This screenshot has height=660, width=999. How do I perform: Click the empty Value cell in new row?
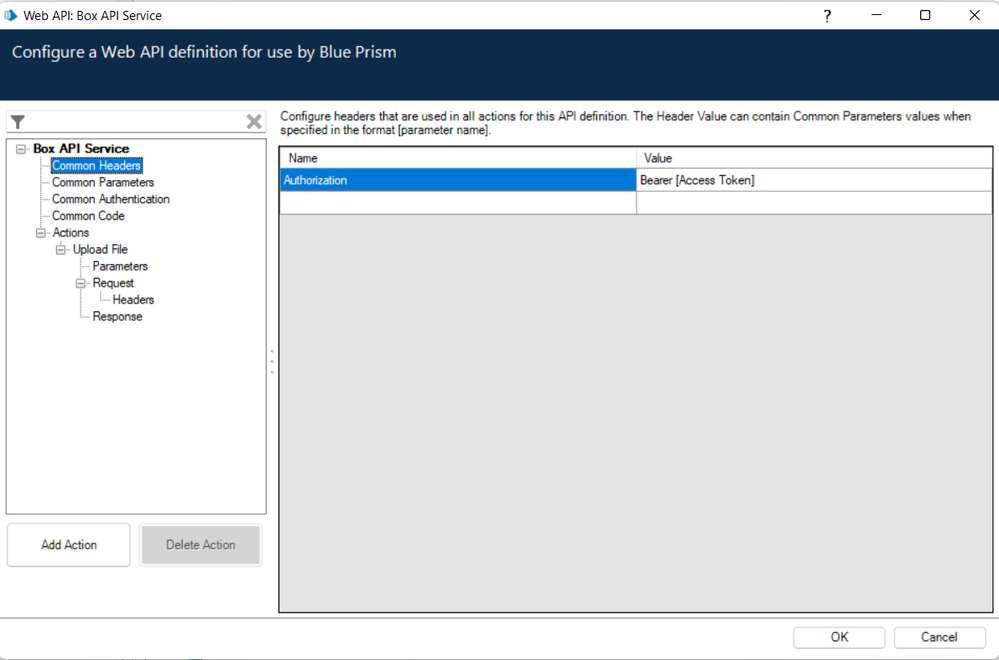click(x=814, y=203)
